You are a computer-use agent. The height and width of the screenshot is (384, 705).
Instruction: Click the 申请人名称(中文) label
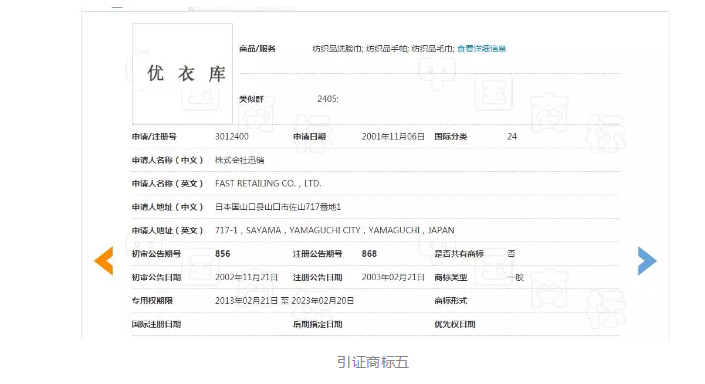[x=167, y=160]
